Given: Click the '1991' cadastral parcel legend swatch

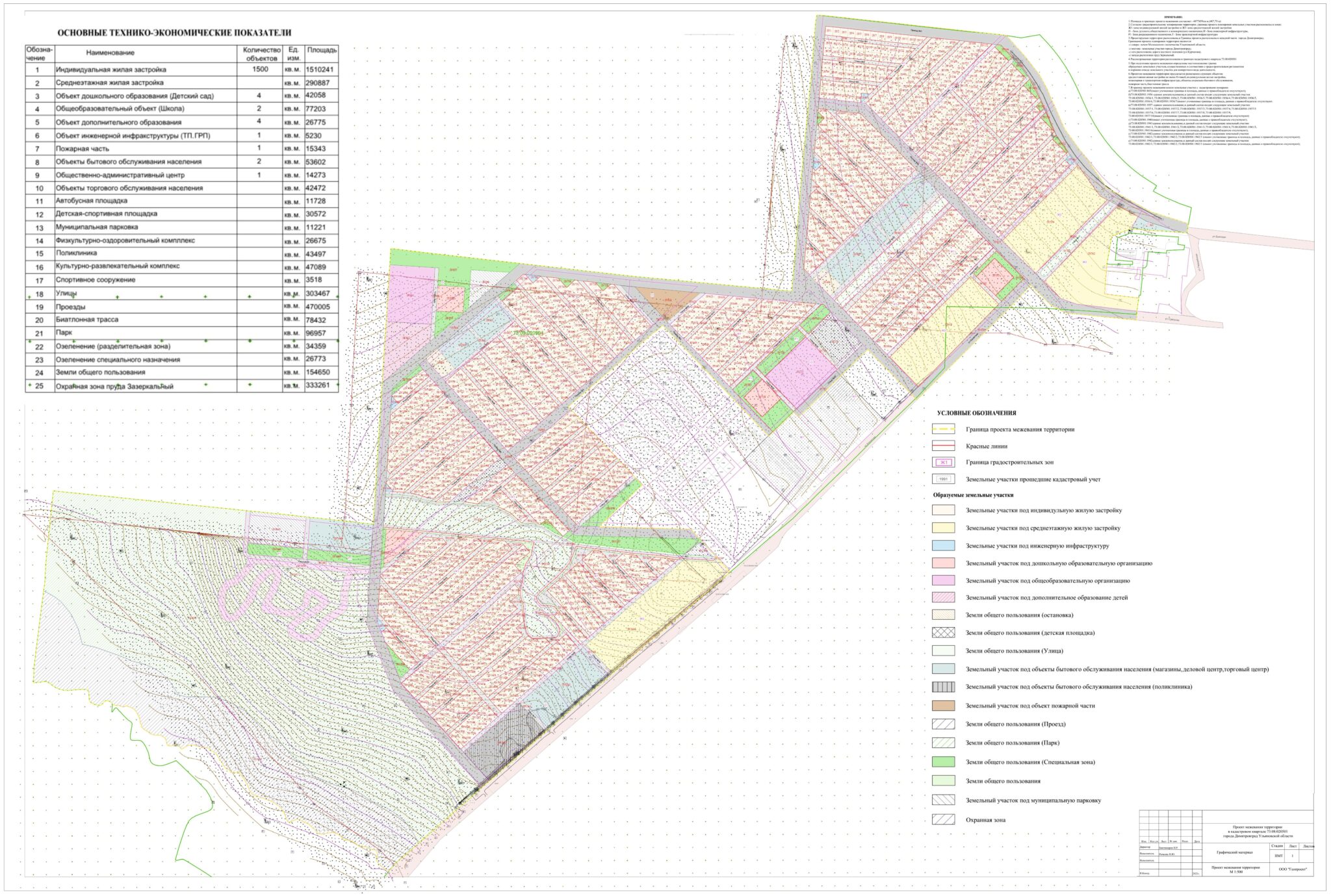Looking at the screenshot, I should click(x=943, y=480).
